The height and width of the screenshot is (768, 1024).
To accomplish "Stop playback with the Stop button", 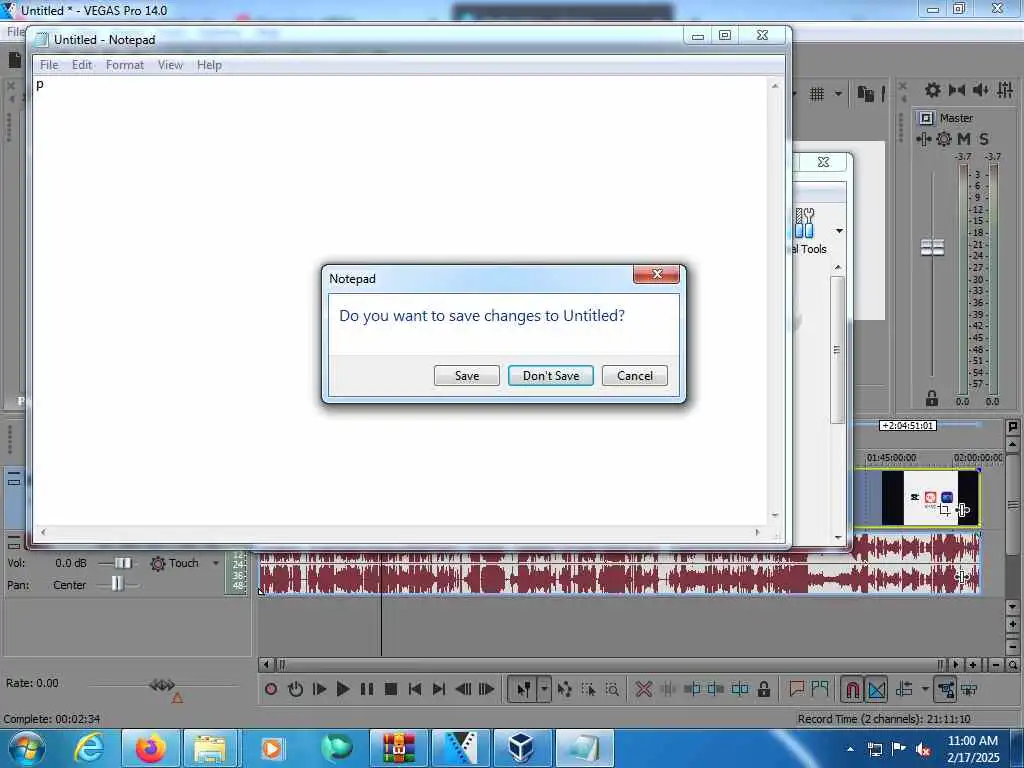I will click(391, 689).
